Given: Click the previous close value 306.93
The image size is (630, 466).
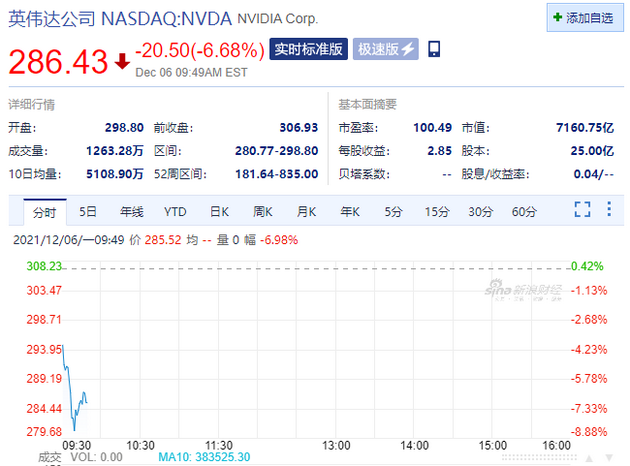Looking at the screenshot, I should coord(299,127).
